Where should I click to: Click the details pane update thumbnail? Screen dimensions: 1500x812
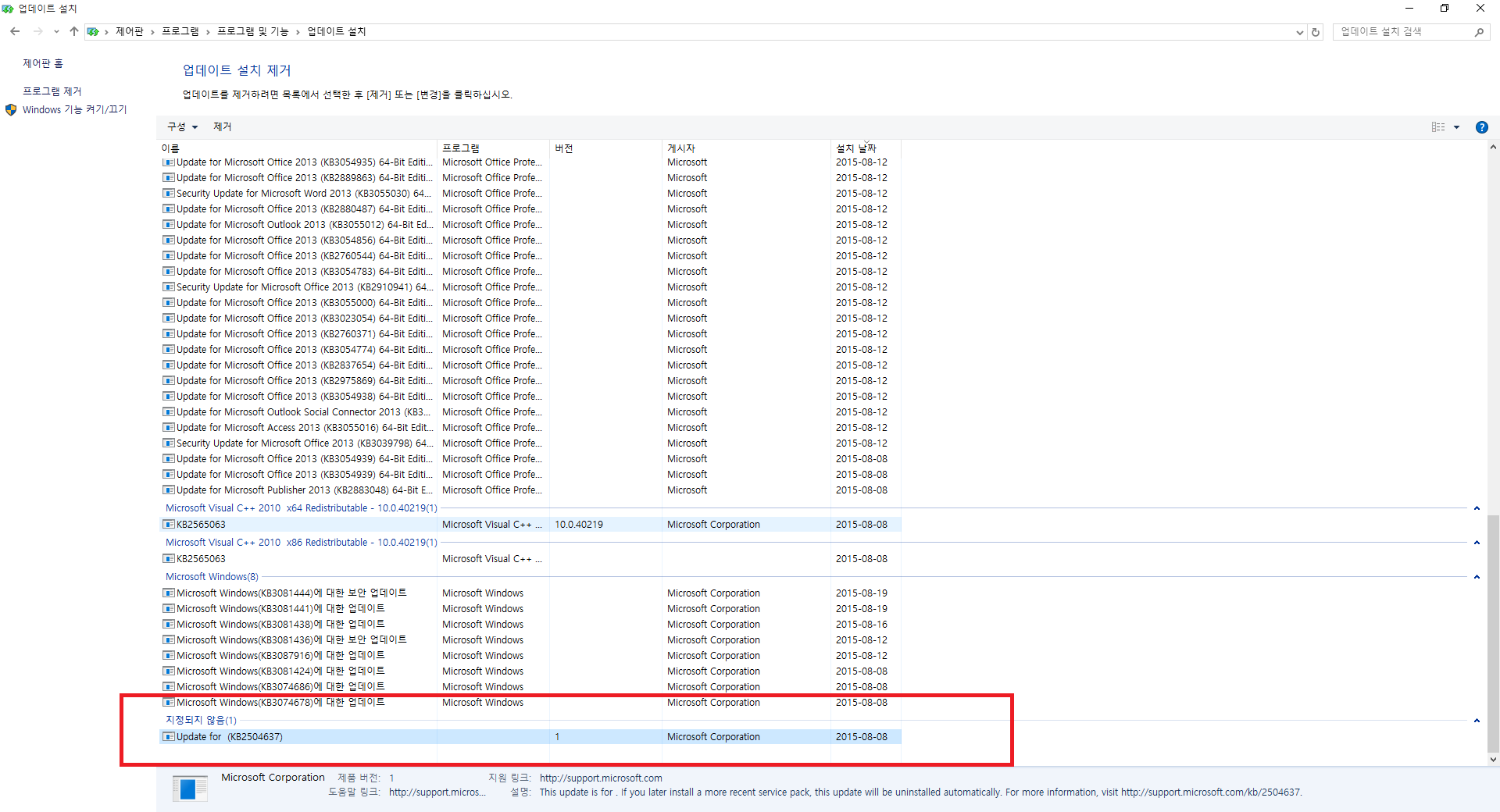point(190,789)
